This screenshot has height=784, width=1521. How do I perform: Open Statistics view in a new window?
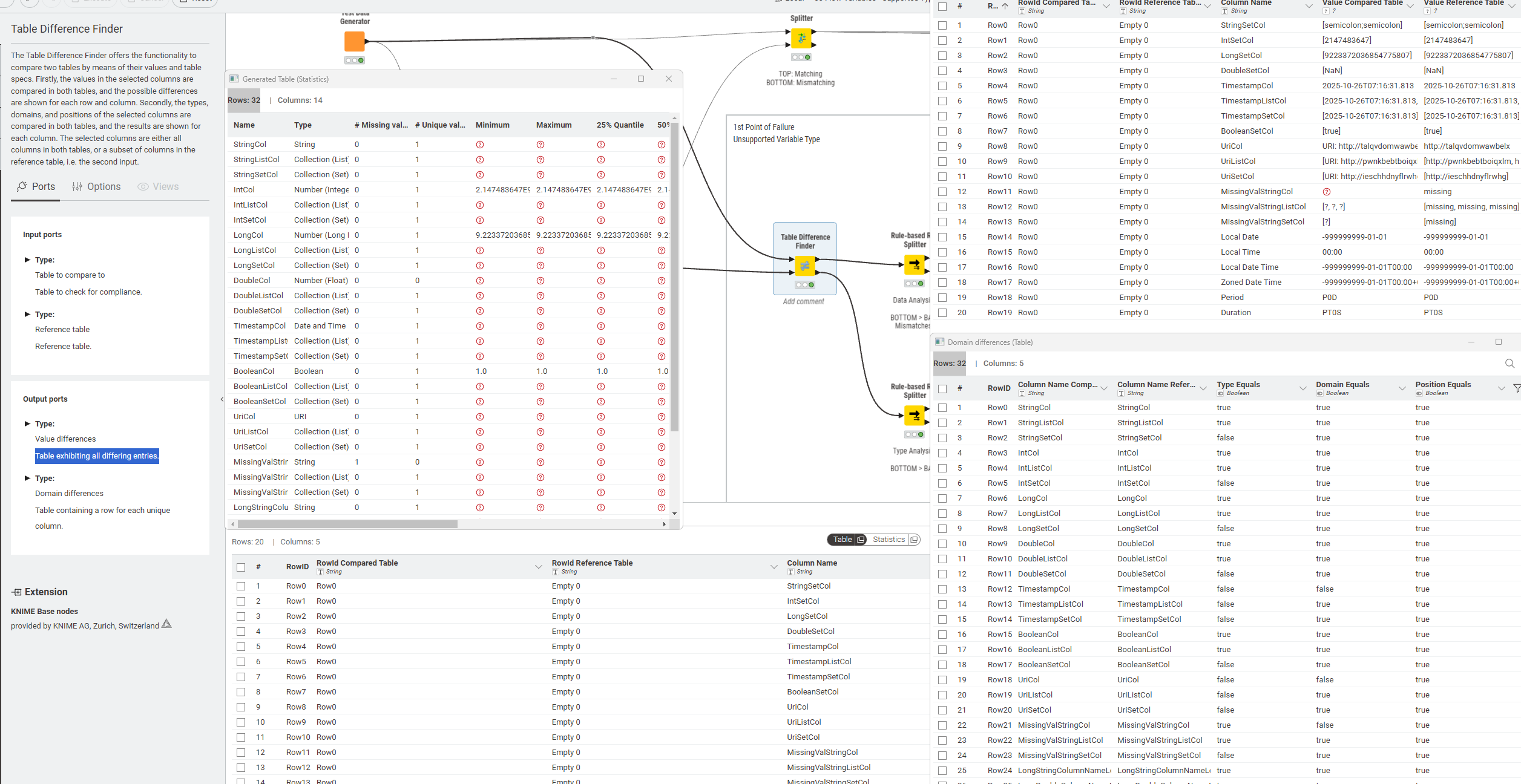point(914,540)
